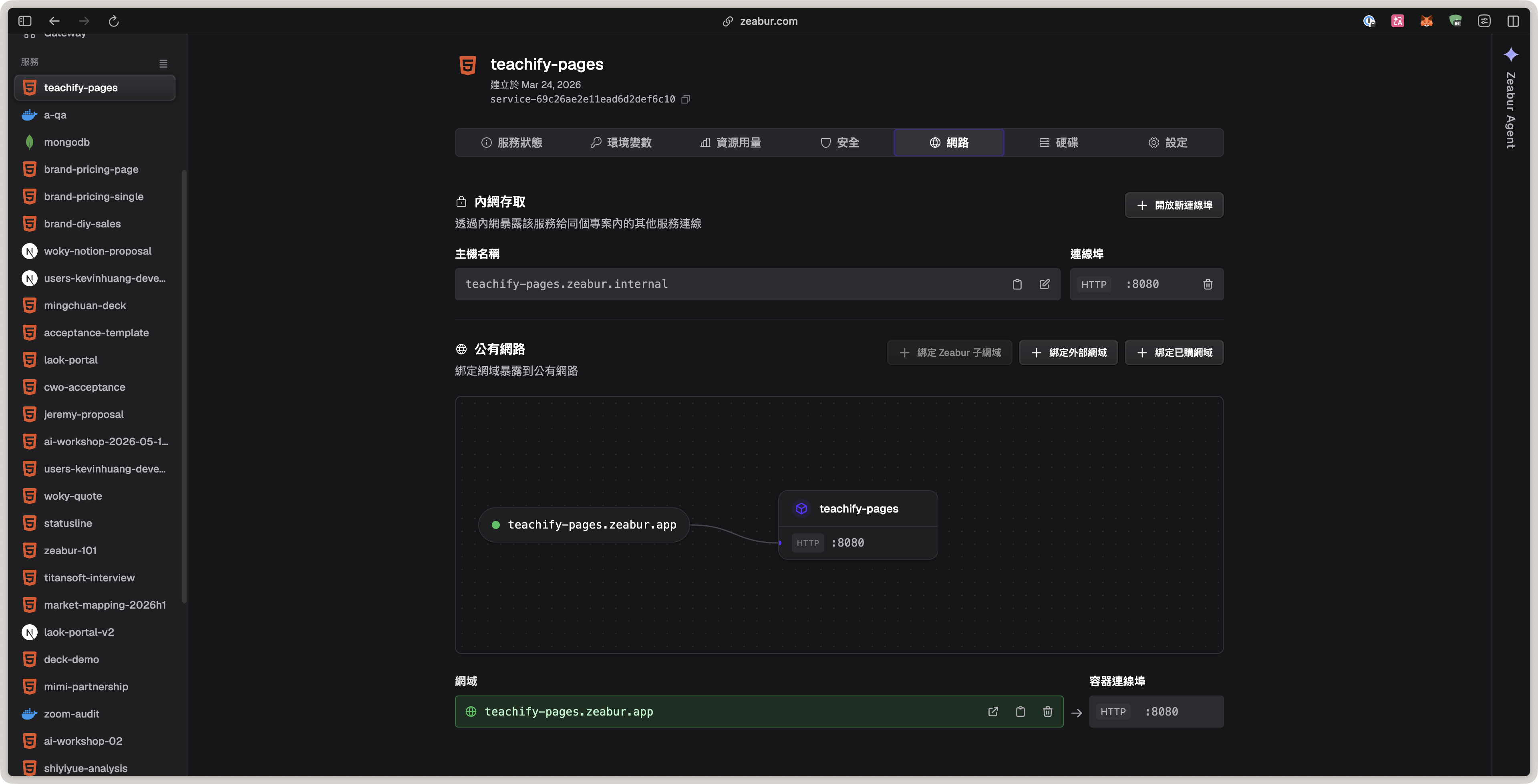Open the brand-pricing-page service

(95, 169)
